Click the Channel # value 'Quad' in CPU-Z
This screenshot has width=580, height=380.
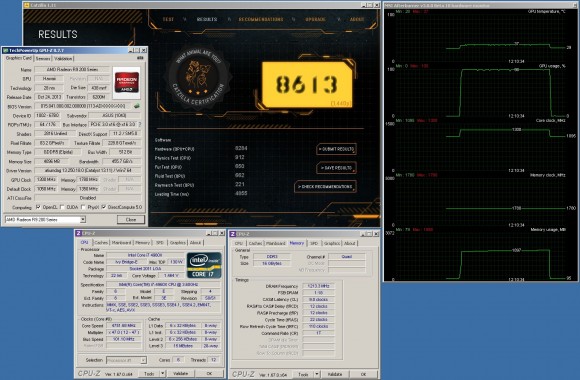point(347,256)
